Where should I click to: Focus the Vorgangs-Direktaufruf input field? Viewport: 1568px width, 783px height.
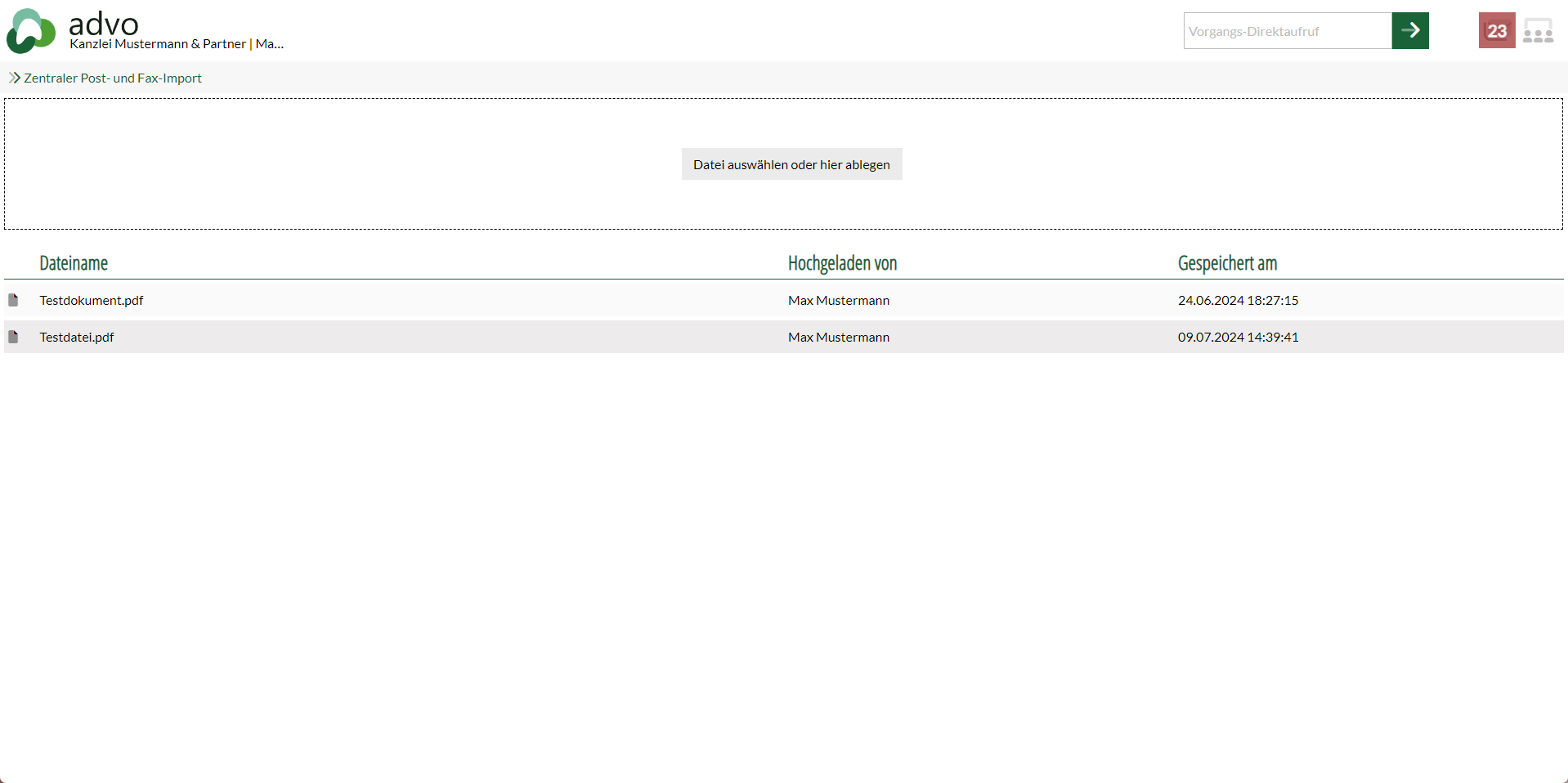click(1287, 31)
